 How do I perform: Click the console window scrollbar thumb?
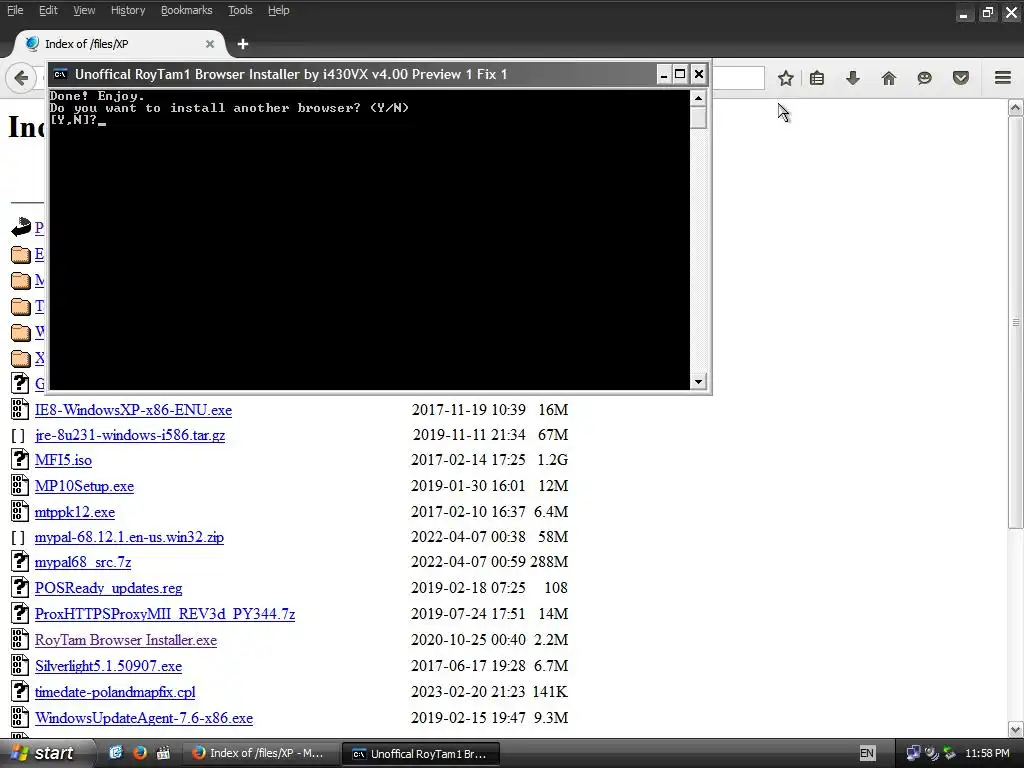click(x=699, y=118)
